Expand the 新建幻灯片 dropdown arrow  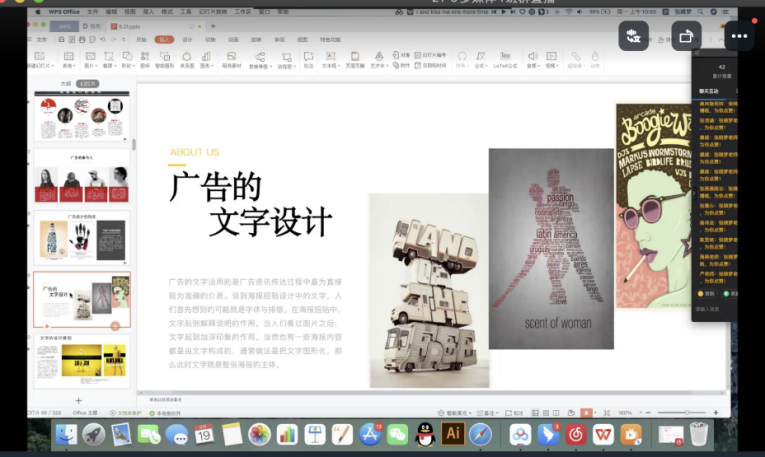[52, 66]
